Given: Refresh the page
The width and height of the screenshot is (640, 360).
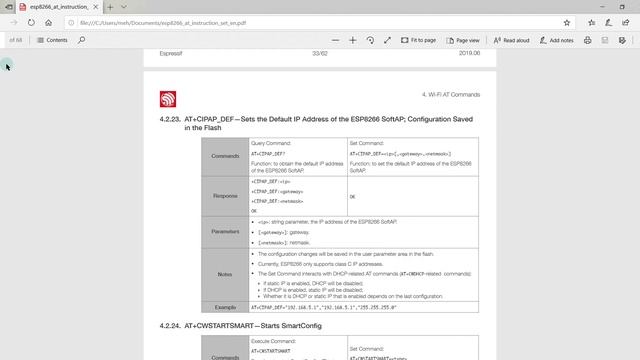Looking at the screenshot, I should tap(31, 23).
